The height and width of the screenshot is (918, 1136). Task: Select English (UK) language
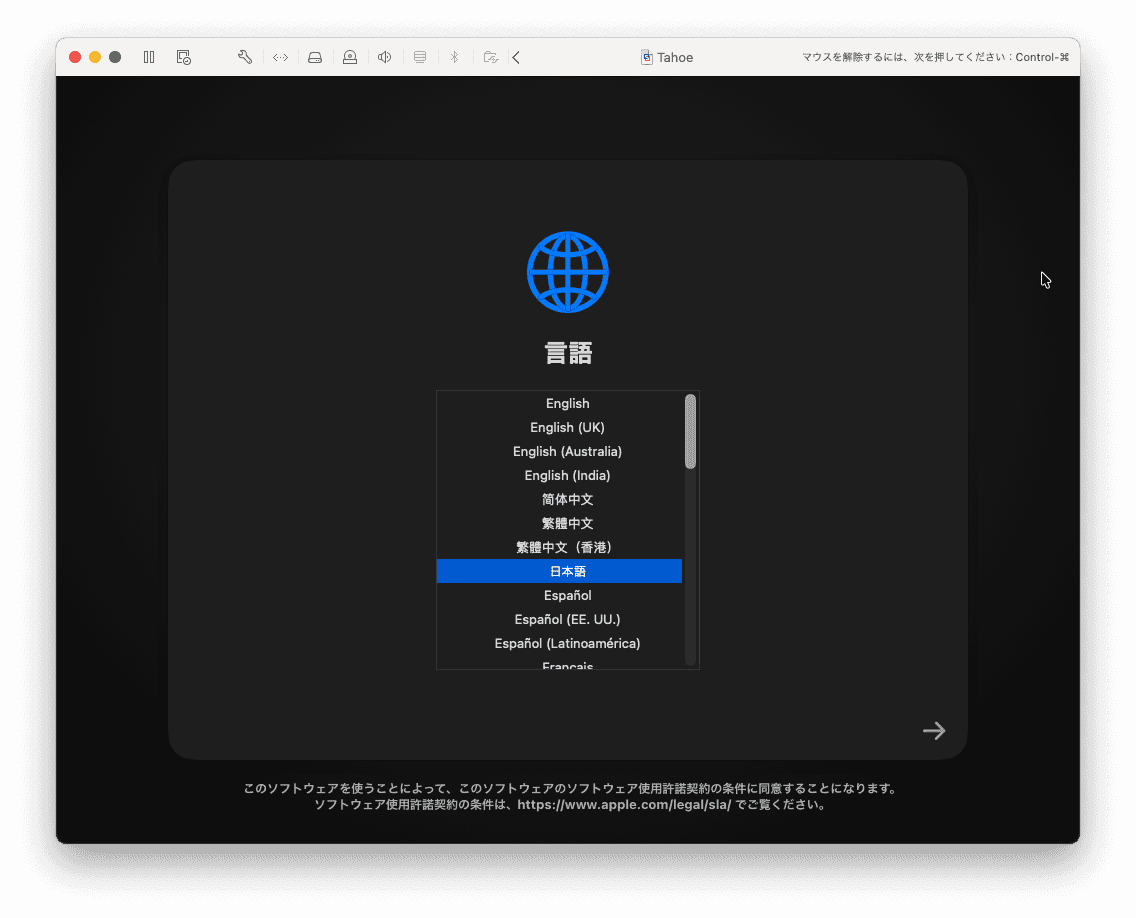pyautogui.click(x=567, y=427)
